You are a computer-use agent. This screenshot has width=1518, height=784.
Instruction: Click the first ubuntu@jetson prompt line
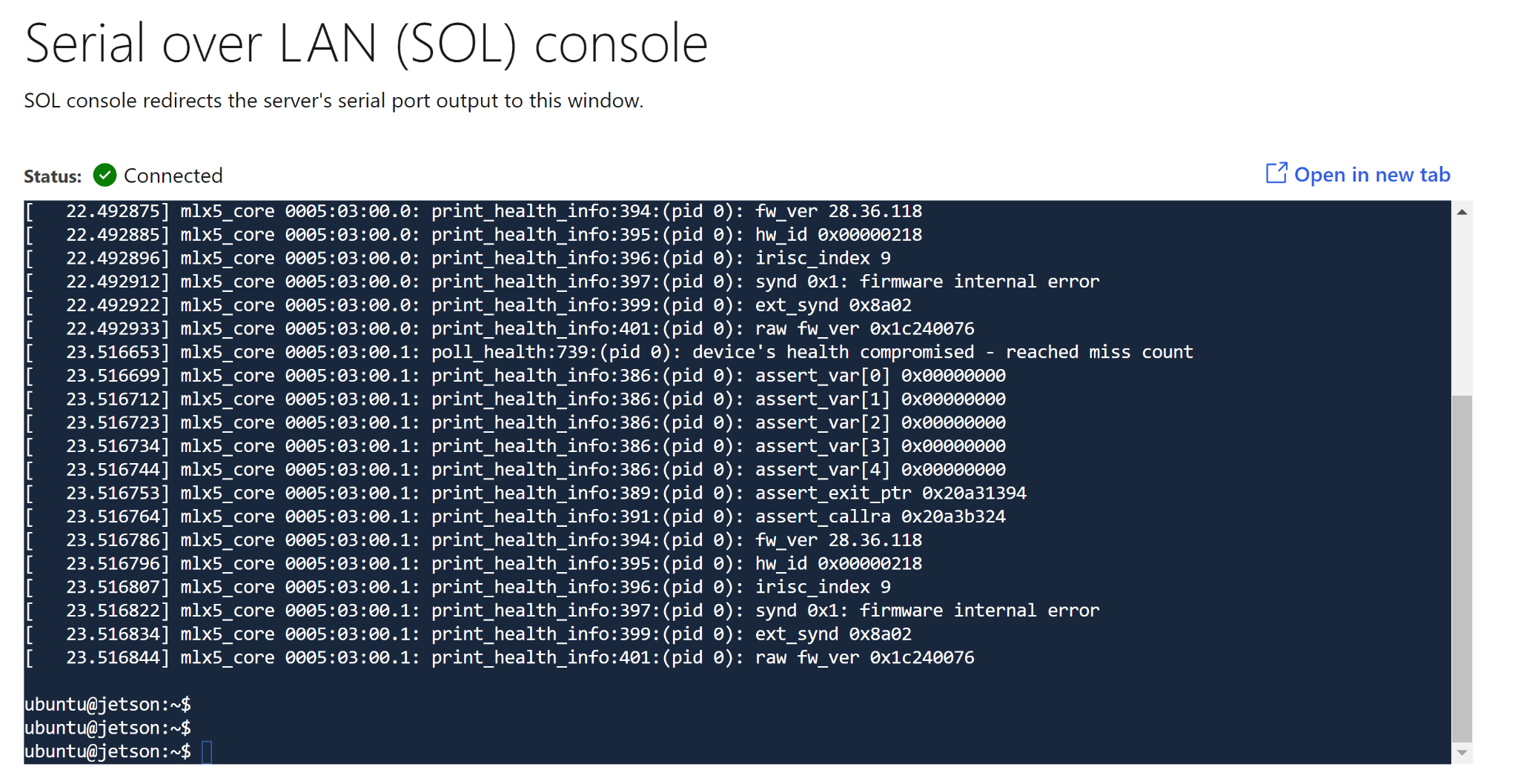[107, 704]
